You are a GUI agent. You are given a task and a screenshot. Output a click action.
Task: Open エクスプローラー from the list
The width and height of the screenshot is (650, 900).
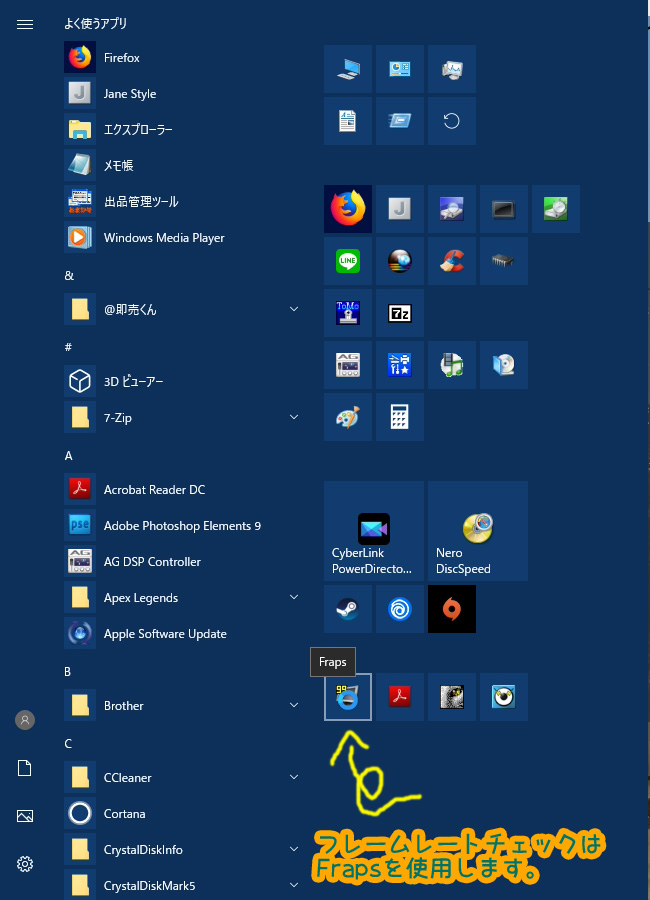[x=183, y=130]
